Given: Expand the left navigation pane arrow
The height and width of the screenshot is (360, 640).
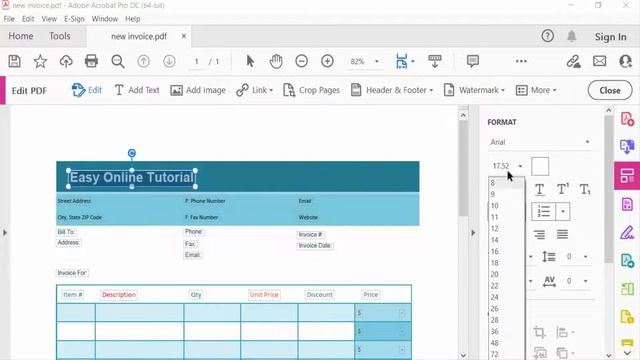Looking at the screenshot, I should 4,233.
